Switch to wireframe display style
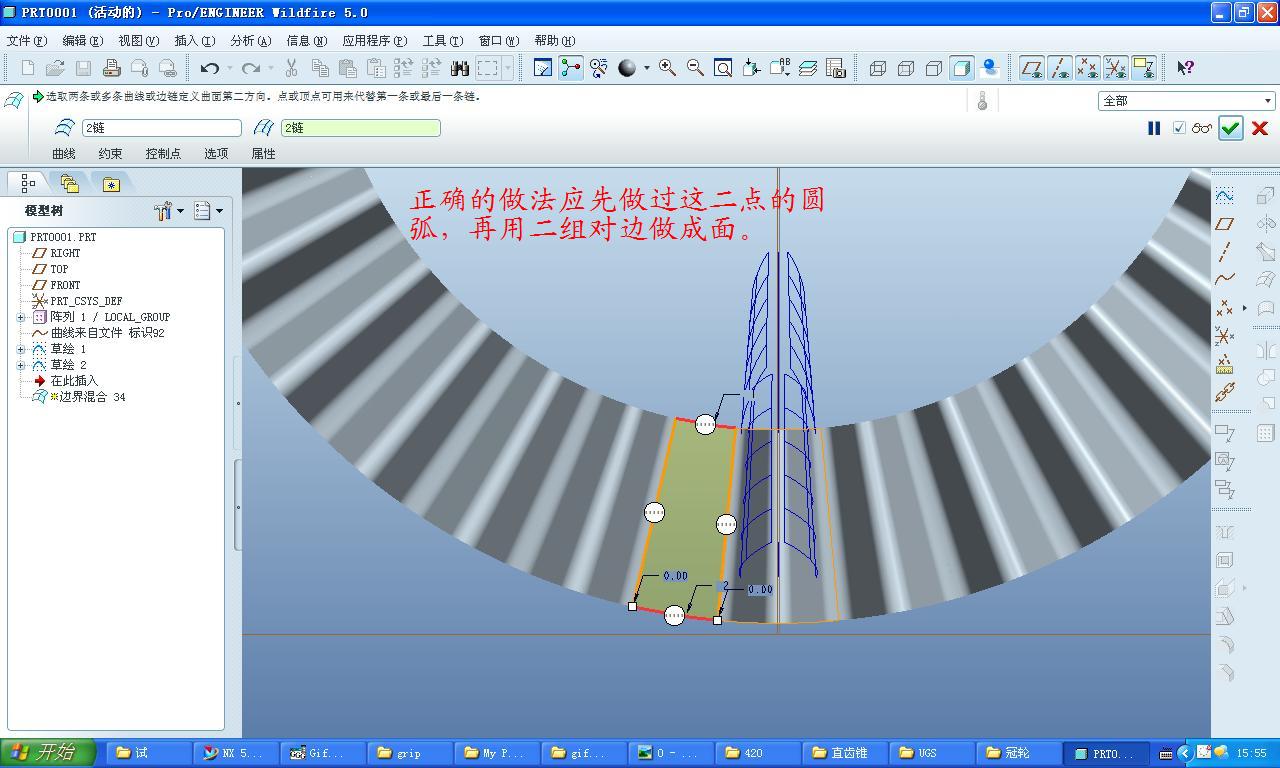The image size is (1280, 768). pos(878,68)
